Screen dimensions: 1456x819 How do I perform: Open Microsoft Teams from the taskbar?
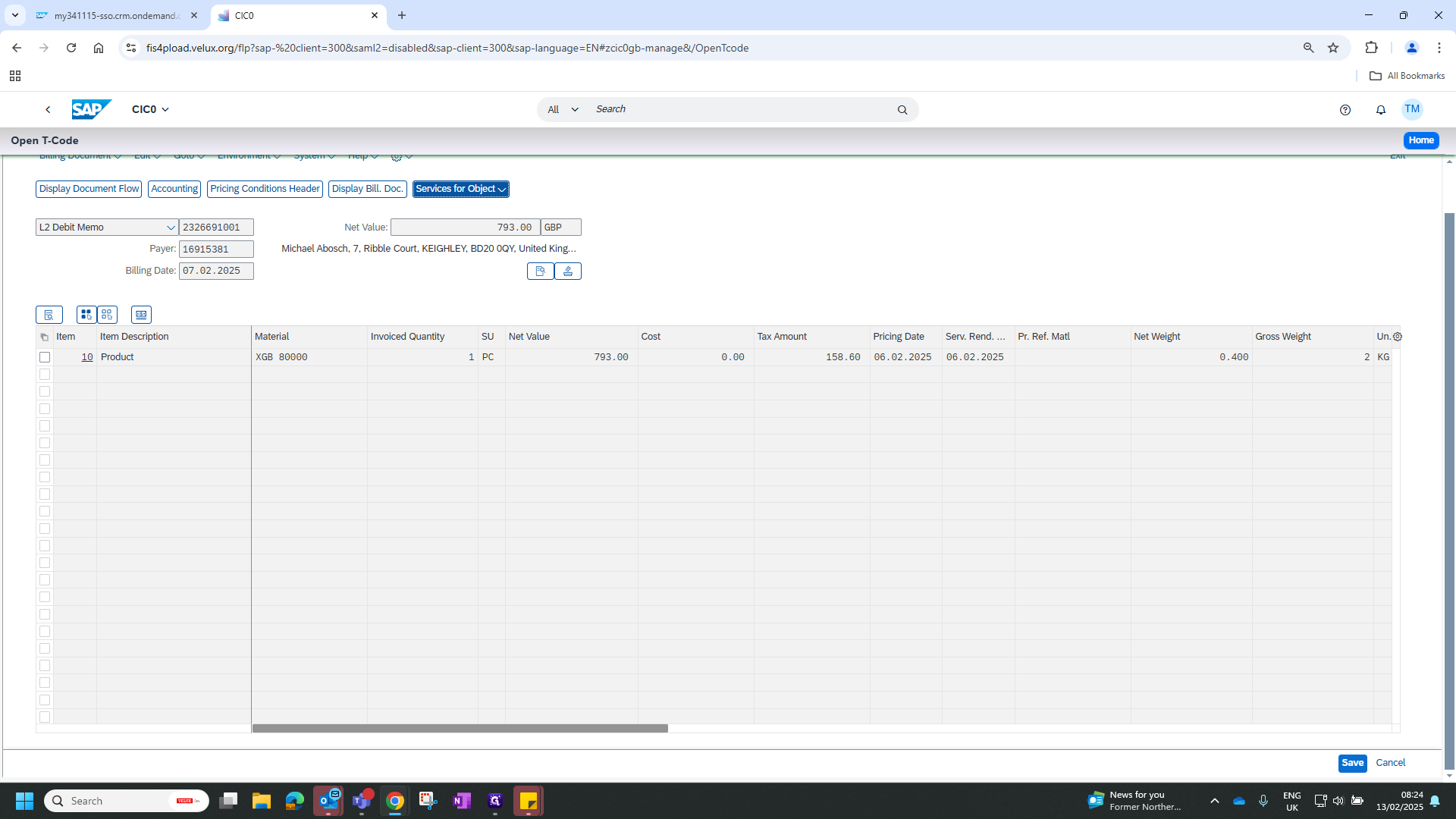[x=362, y=801]
